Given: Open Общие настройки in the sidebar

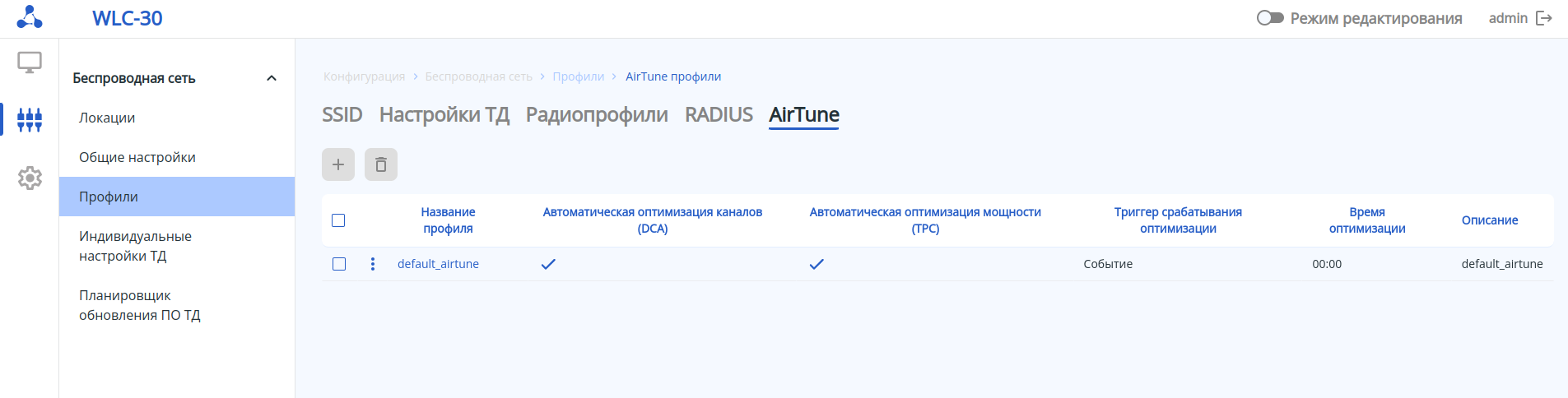Looking at the screenshot, I should click(137, 157).
